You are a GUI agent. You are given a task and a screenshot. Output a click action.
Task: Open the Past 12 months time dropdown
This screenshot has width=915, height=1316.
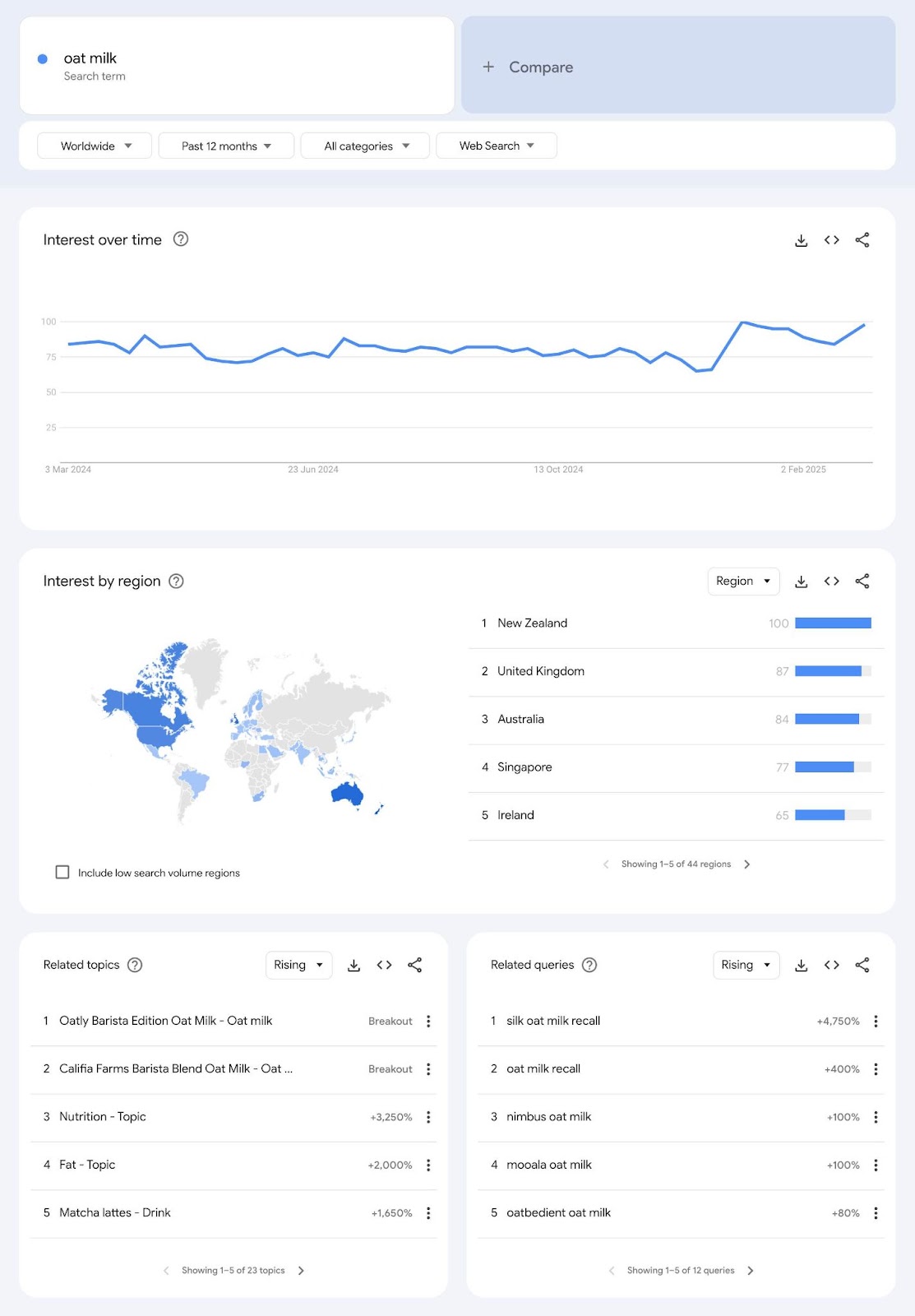tap(226, 146)
